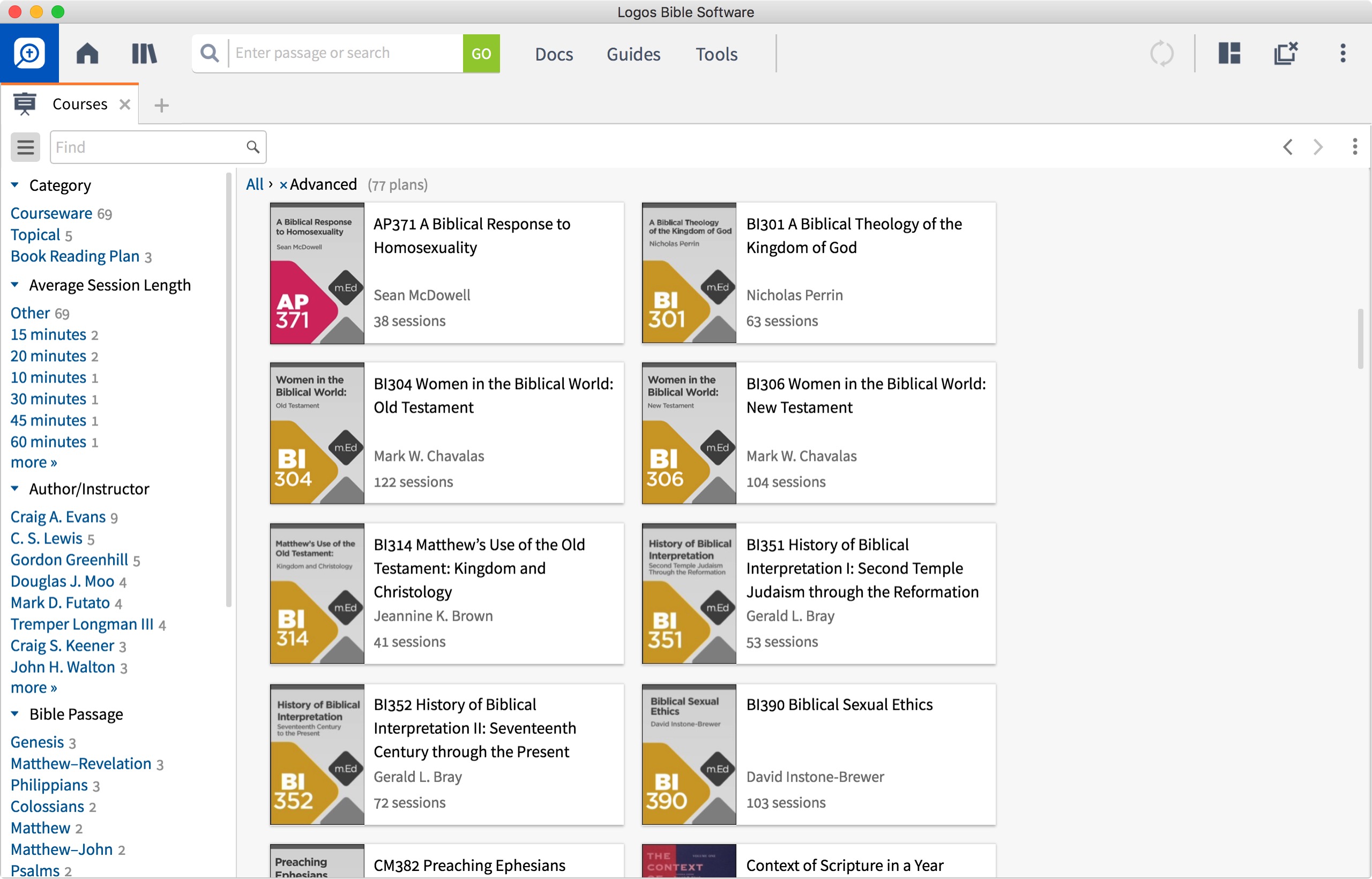Open BI390 Biblical Sexual Ethics cover
The image size is (1372, 879).
pos(689,755)
